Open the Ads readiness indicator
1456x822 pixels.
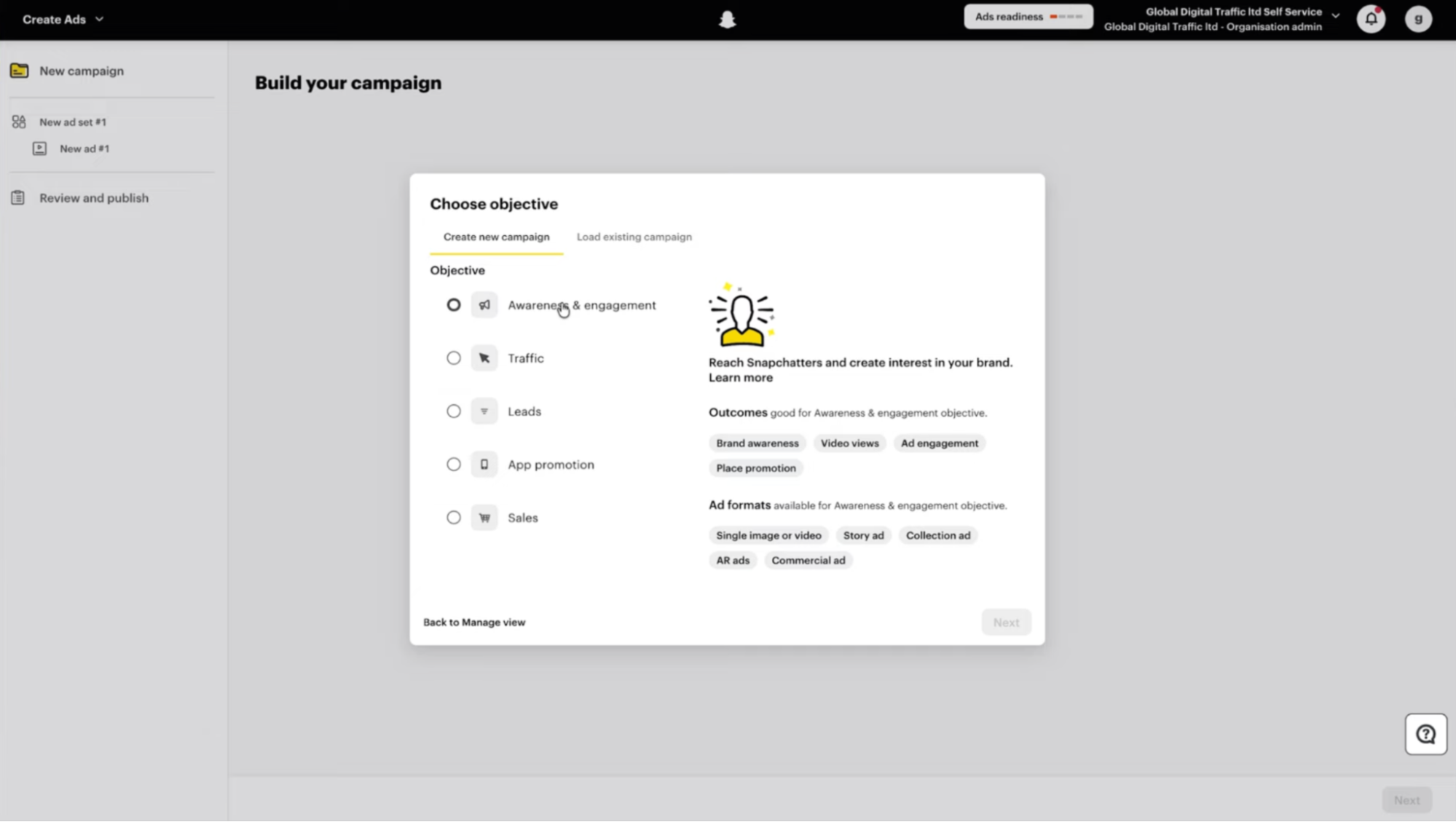coord(1028,17)
